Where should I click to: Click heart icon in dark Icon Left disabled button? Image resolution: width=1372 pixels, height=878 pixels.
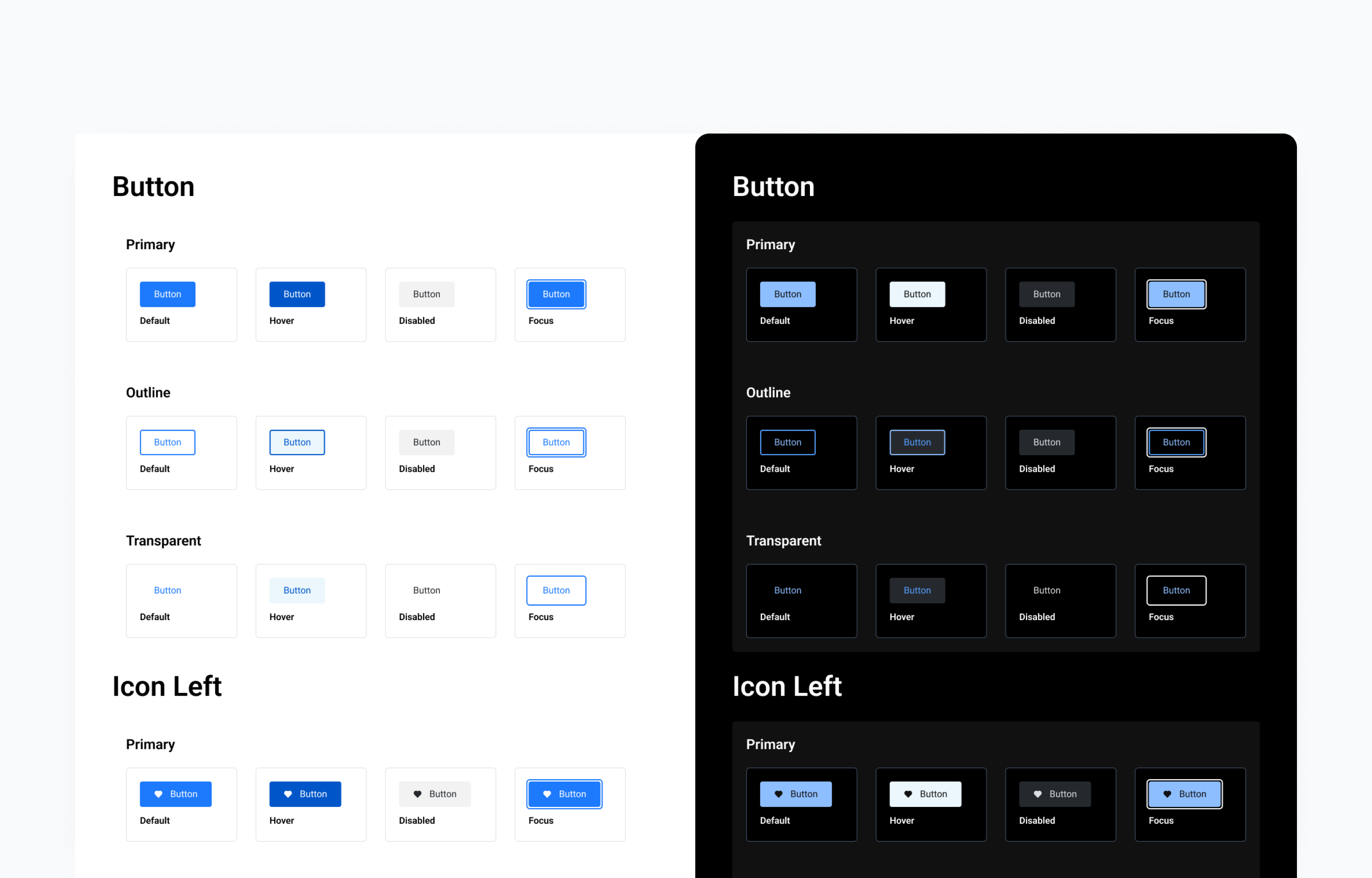[x=1037, y=794]
